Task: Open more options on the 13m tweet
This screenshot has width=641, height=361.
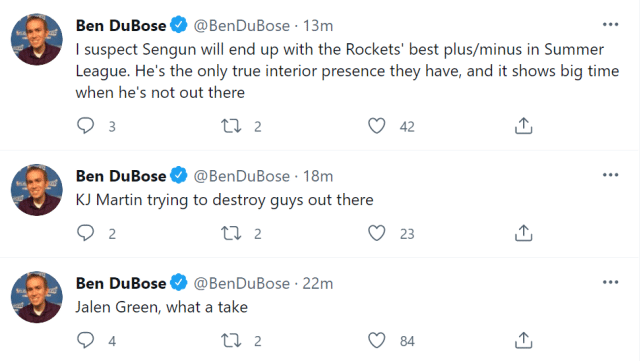Action: [610, 25]
